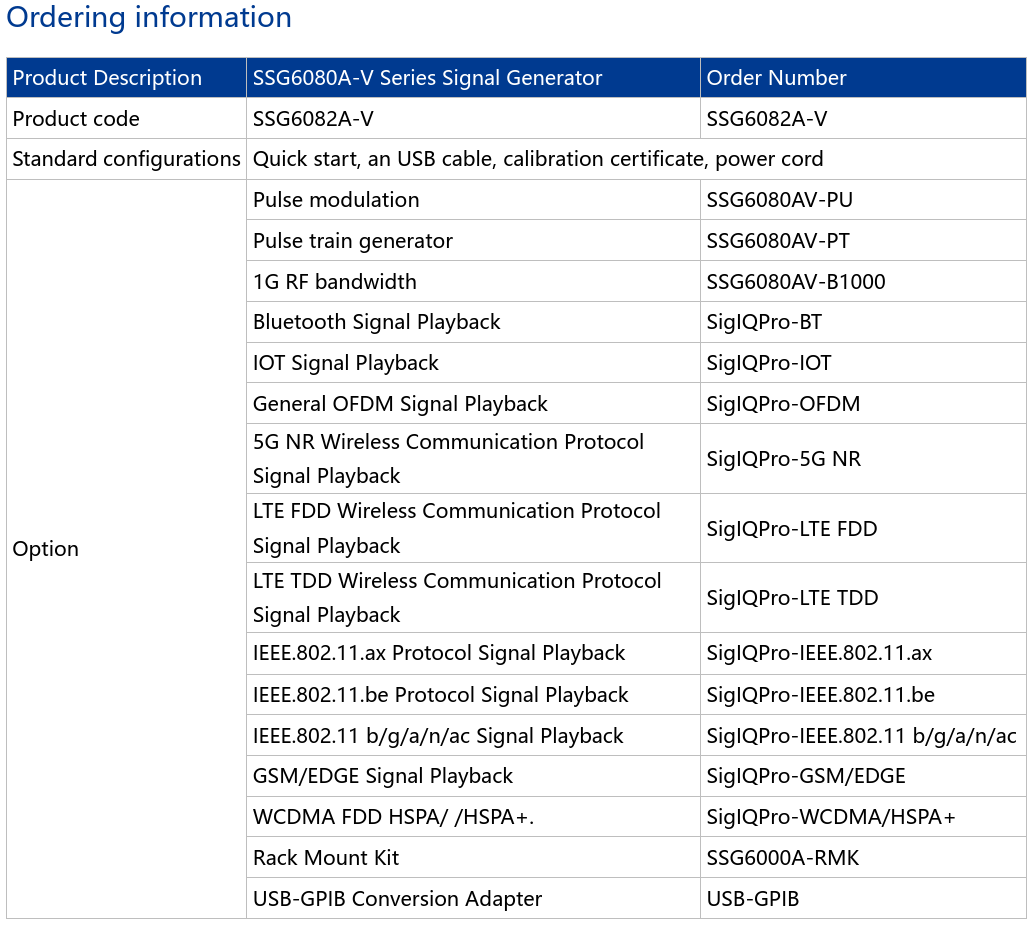
Task: Select the "1G RF bandwidth" option
Action: click(x=334, y=282)
